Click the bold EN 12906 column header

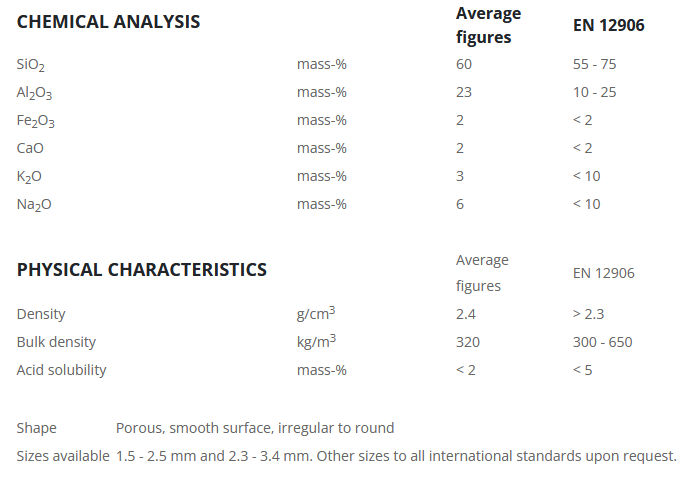pyautogui.click(x=608, y=26)
